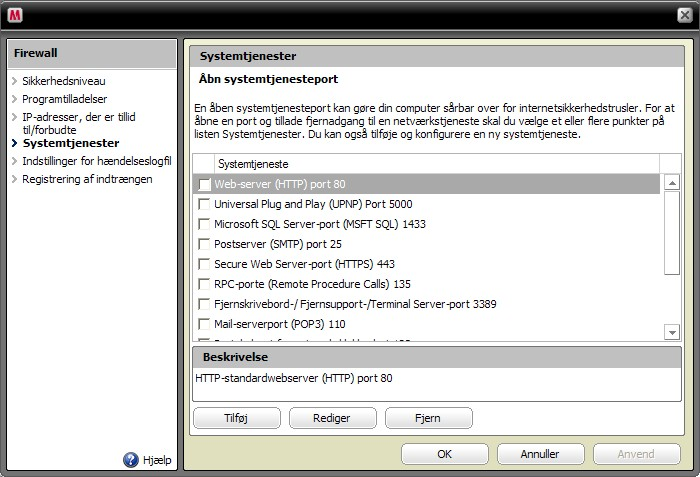This screenshot has width=700, height=477.
Task: Enable Web-server (HTTP) port 80 checkbox
Action: [204, 184]
